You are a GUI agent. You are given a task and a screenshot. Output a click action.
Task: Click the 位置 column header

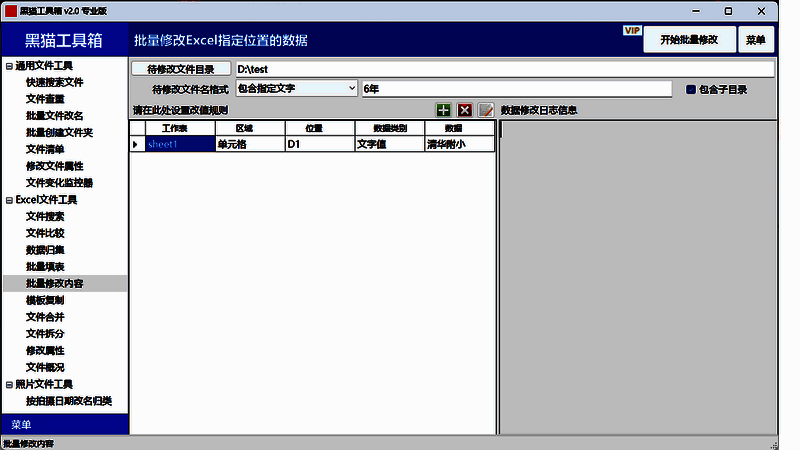click(320, 129)
